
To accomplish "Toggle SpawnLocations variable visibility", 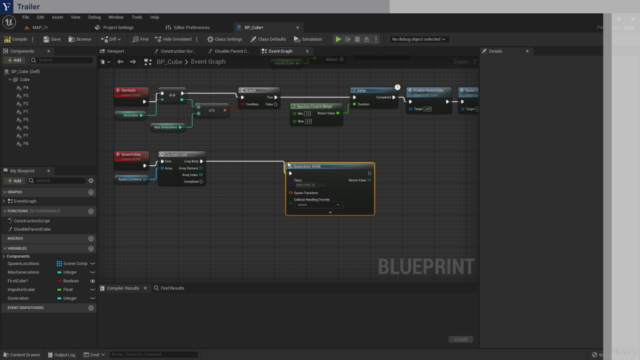I will (x=92, y=264).
